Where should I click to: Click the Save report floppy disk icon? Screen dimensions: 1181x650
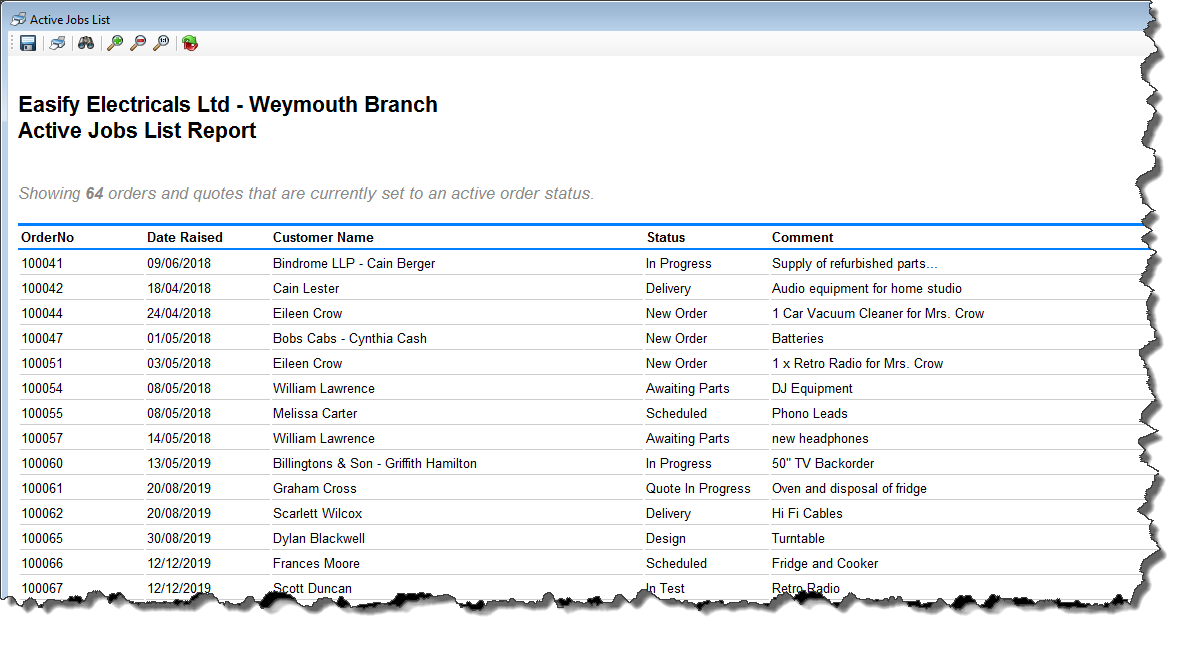(28, 43)
